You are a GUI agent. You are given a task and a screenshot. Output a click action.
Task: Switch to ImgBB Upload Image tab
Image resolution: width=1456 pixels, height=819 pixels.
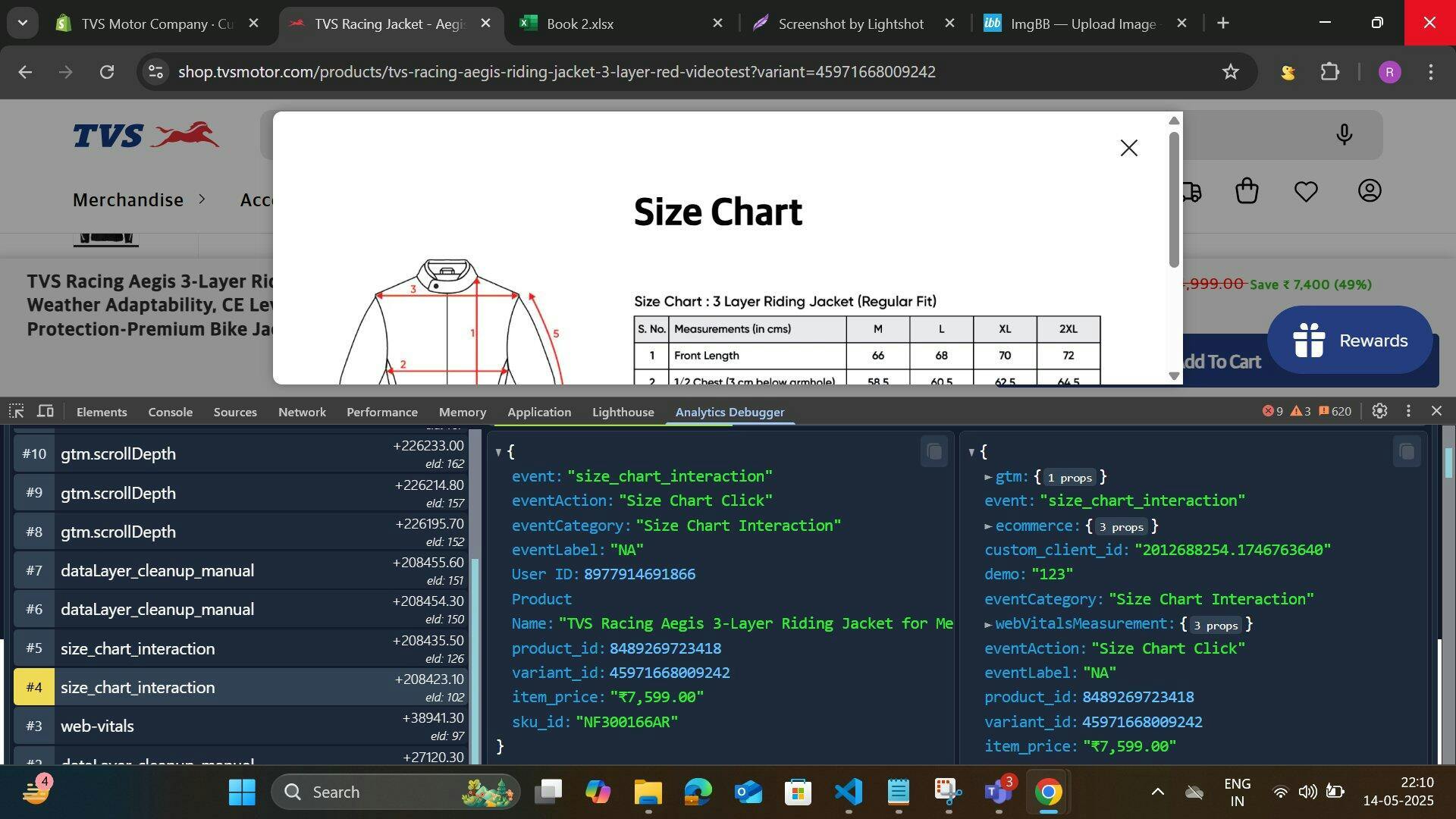1085,24
